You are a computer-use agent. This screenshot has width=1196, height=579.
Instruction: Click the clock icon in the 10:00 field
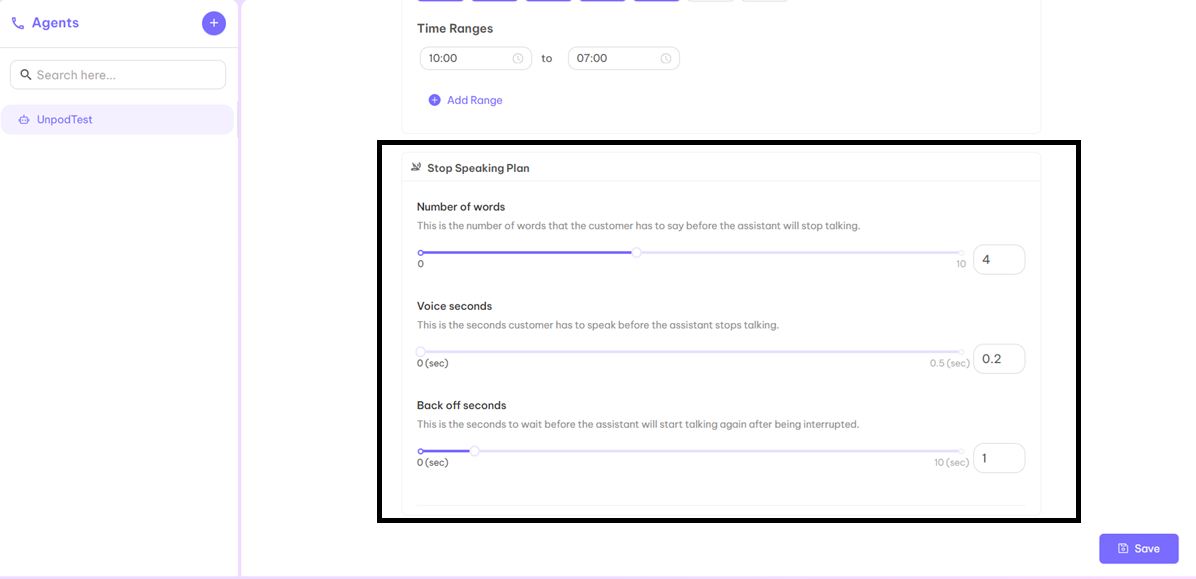518,58
